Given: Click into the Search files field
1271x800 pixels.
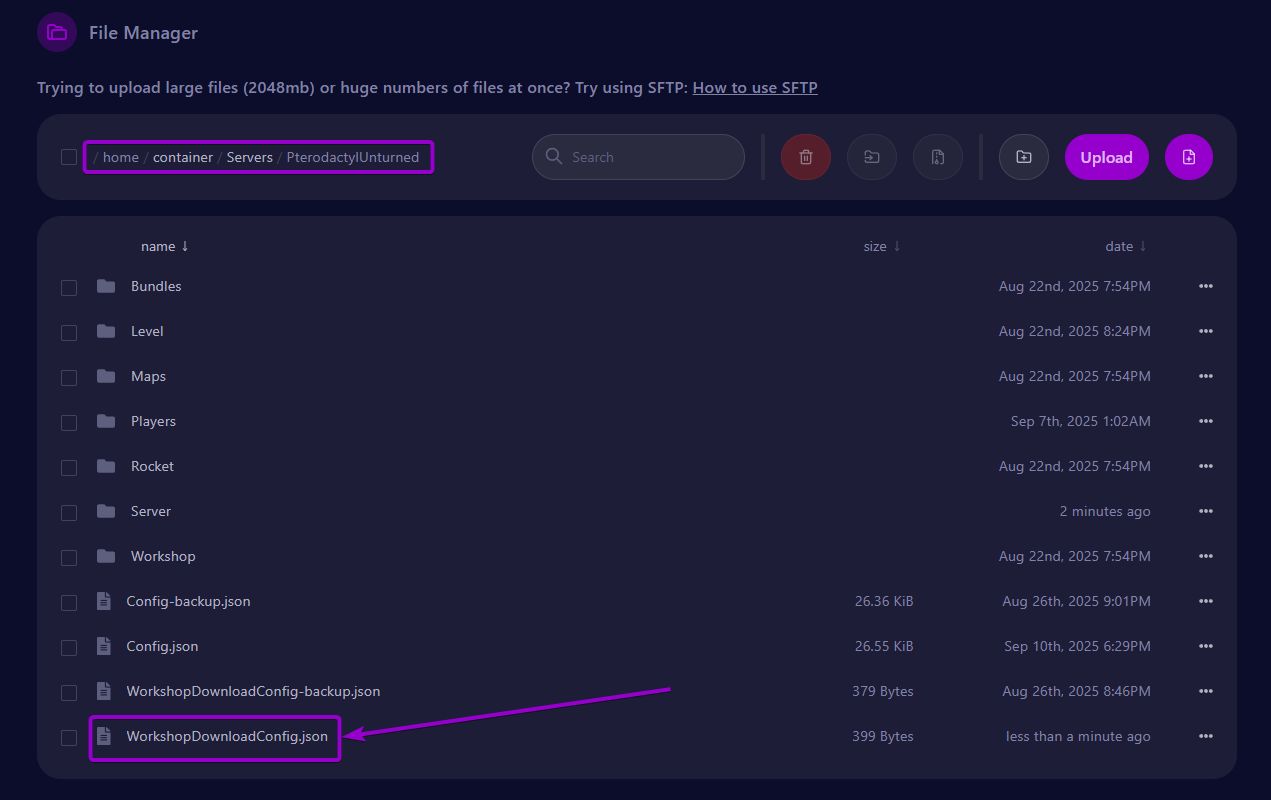Looking at the screenshot, I should (638, 157).
